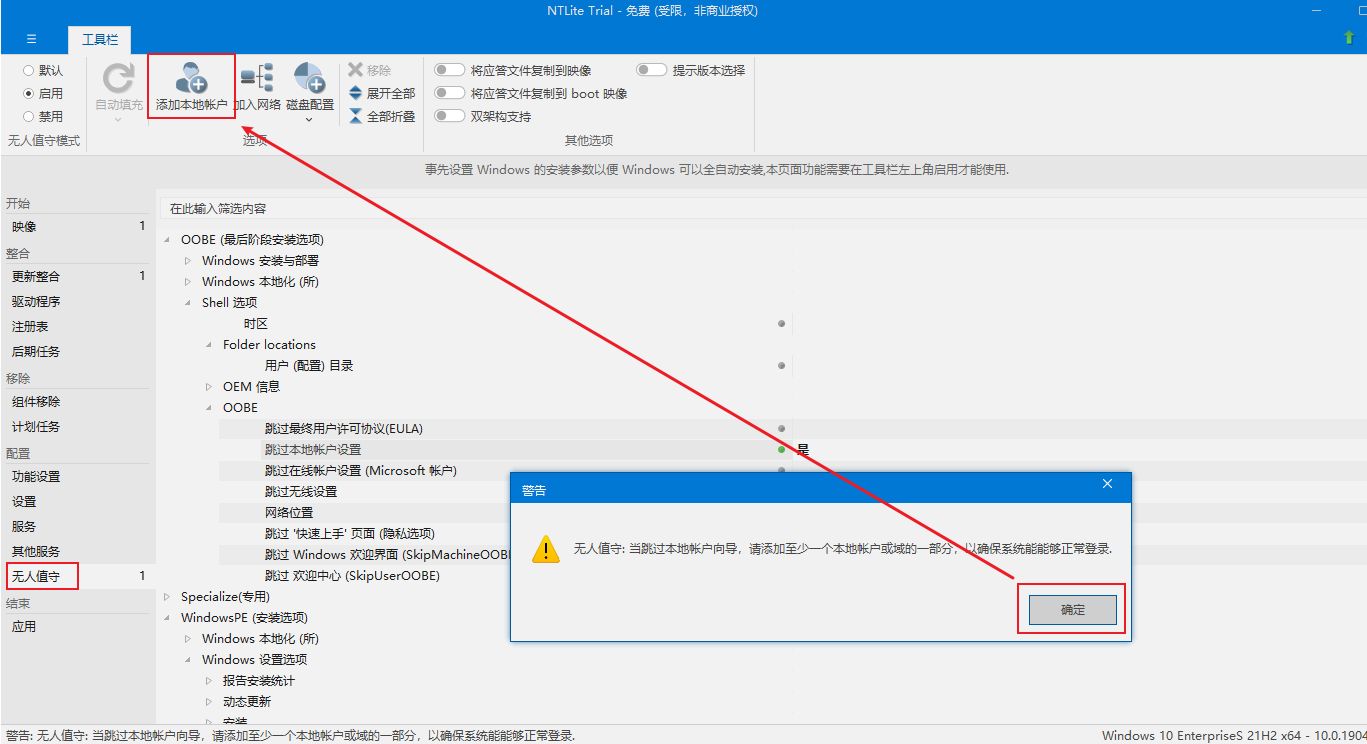Click the 展开全部 expand all icon
The width and height of the screenshot is (1367, 744).
(356, 93)
